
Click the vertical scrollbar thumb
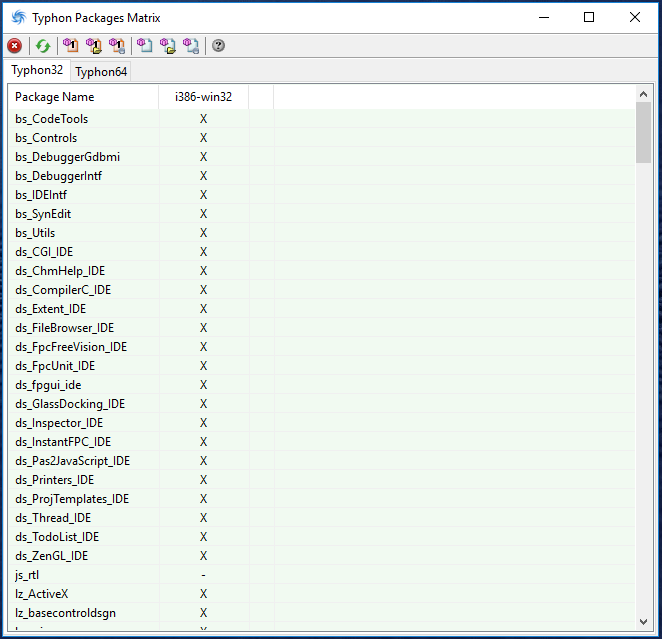point(643,132)
